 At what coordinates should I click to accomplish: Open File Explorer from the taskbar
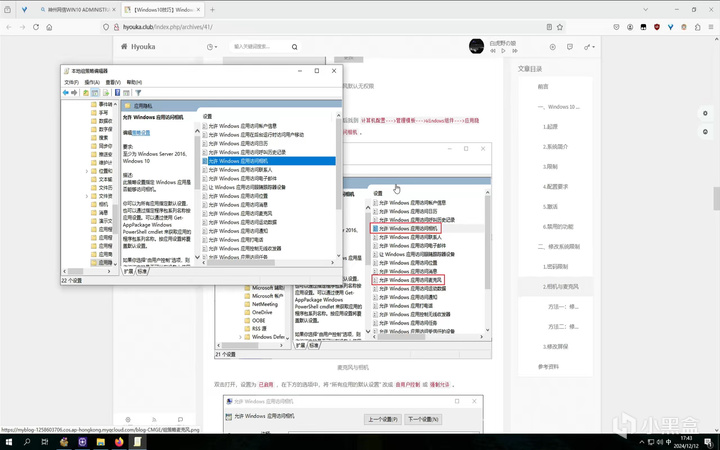pyautogui.click(x=101, y=442)
